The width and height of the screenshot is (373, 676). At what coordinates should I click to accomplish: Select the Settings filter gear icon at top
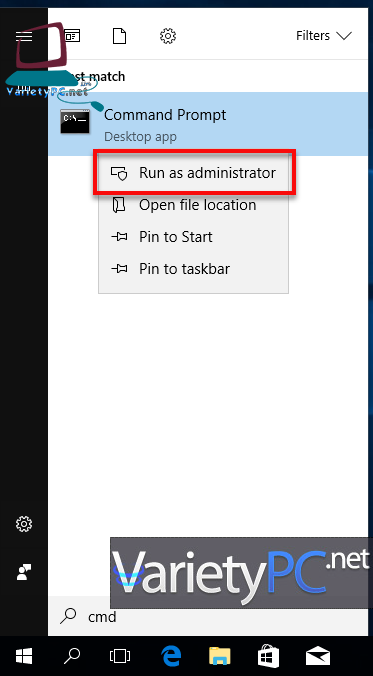168,36
